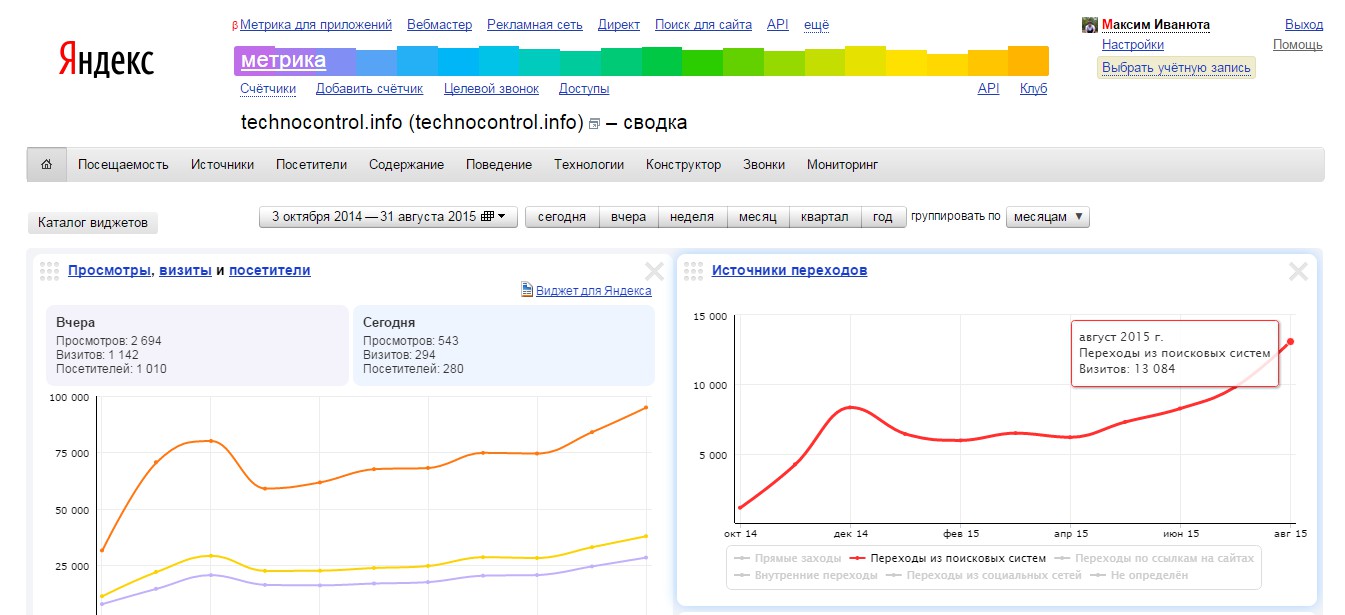This screenshot has height=615, width=1345.
Task: Open Помощь link
Action: click(x=1298, y=45)
